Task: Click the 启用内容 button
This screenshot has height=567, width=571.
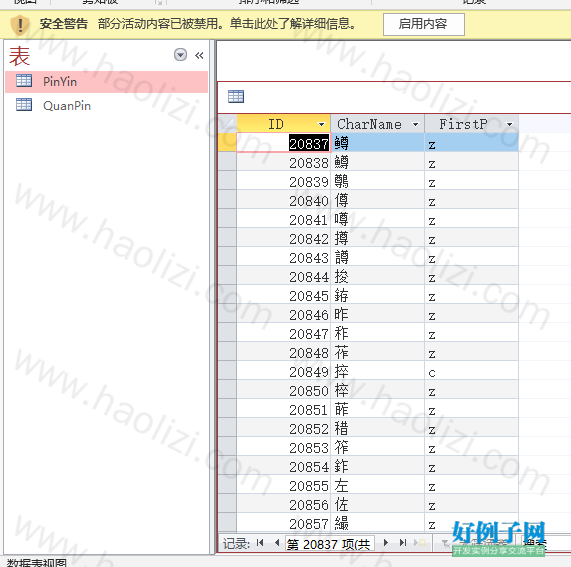Action: point(424,24)
